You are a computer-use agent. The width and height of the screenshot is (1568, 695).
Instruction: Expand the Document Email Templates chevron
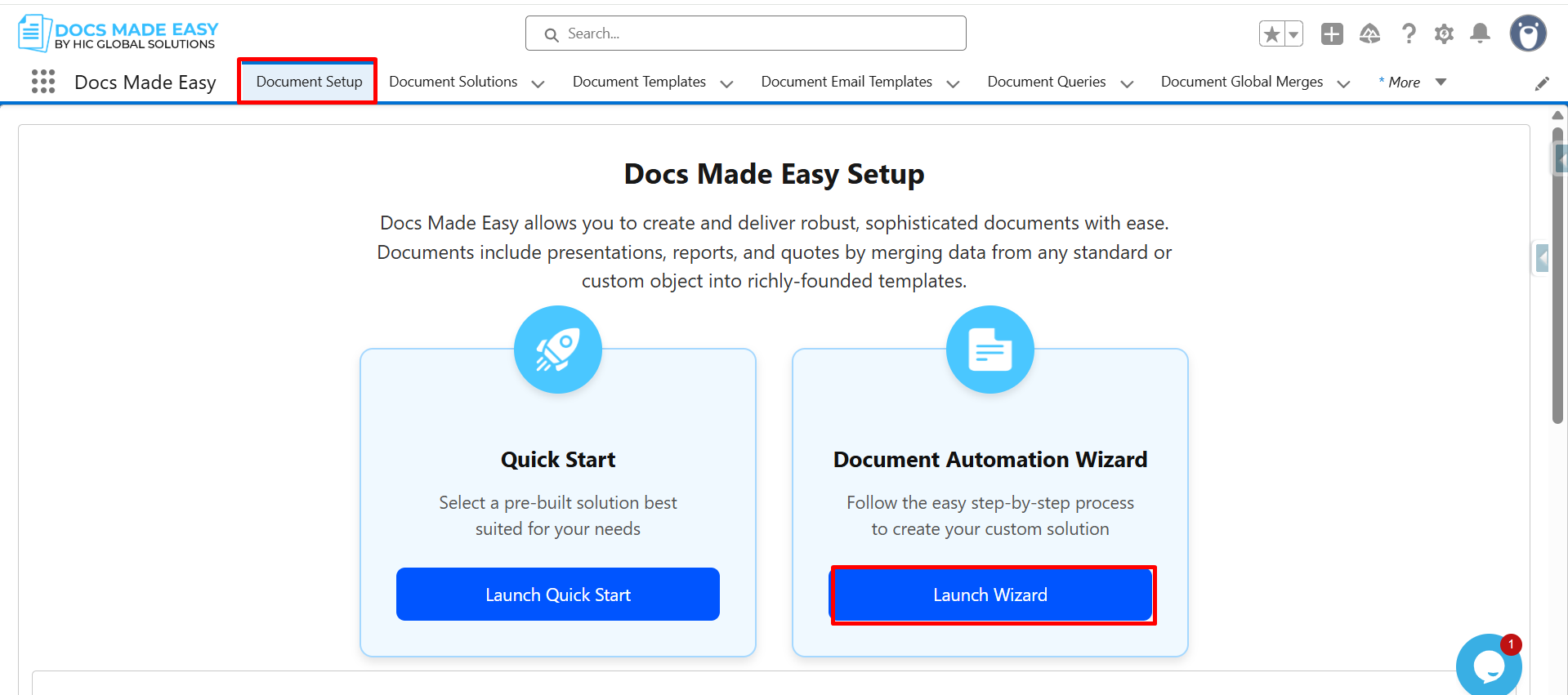tap(953, 83)
